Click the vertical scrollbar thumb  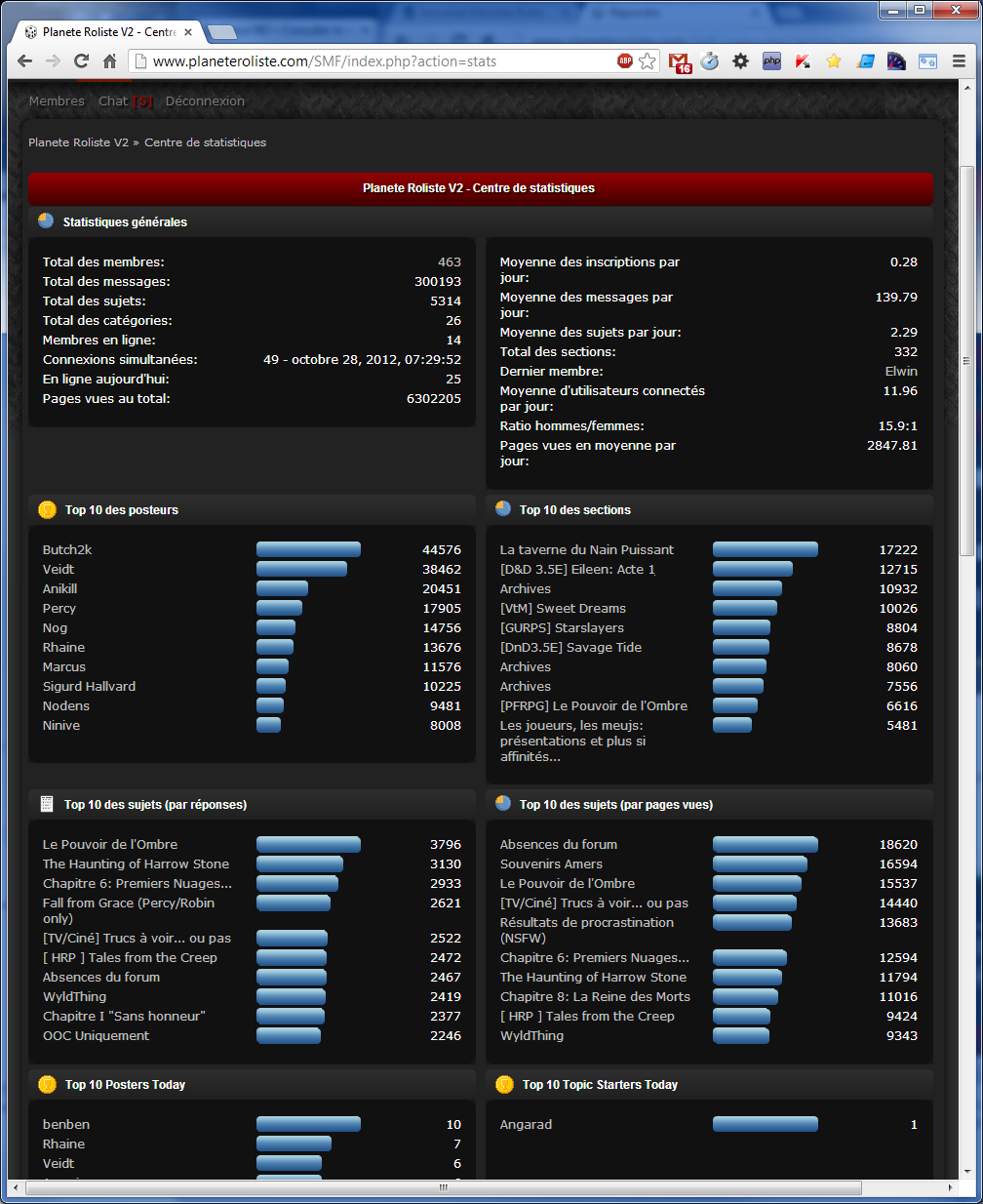(966, 361)
